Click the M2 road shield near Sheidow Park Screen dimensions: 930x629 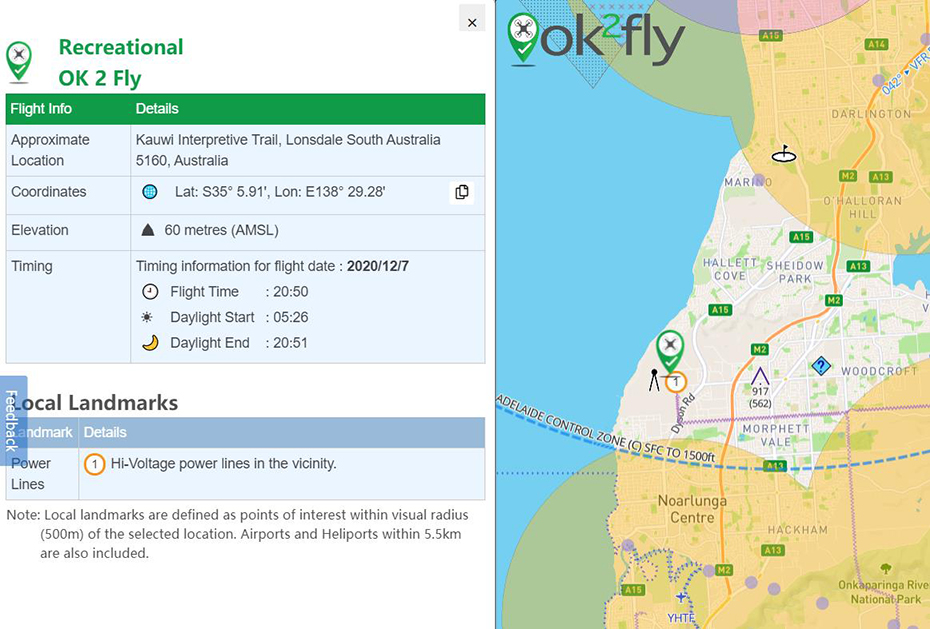point(834,301)
